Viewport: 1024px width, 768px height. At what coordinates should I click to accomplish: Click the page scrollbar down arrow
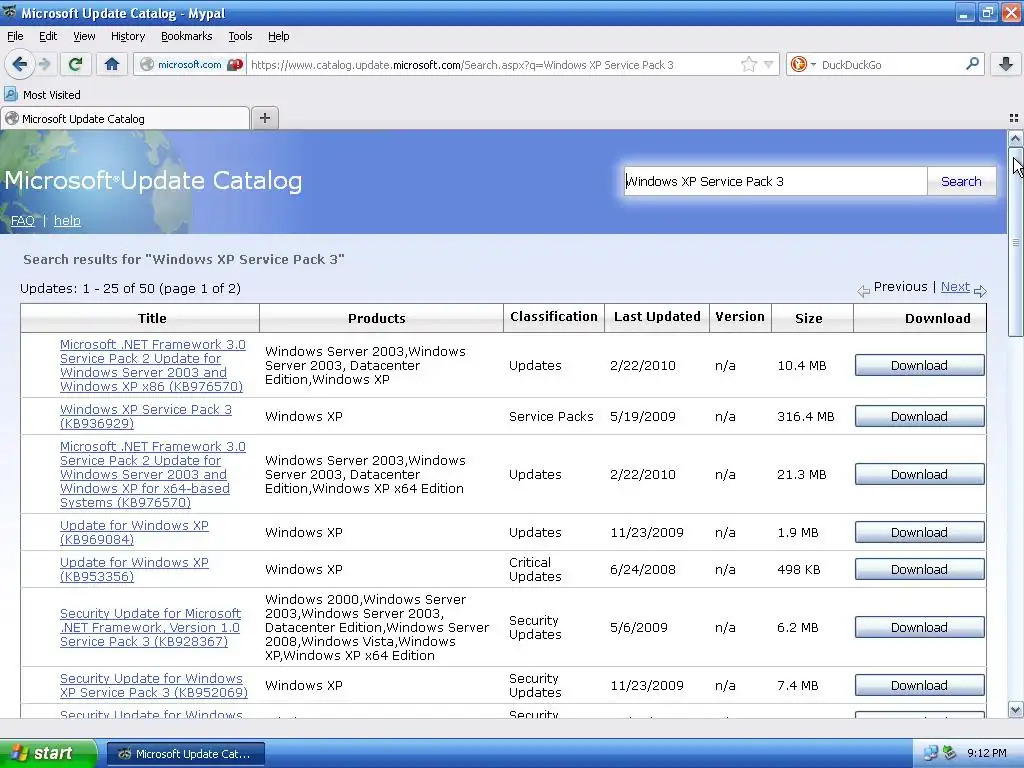pyautogui.click(x=1015, y=709)
